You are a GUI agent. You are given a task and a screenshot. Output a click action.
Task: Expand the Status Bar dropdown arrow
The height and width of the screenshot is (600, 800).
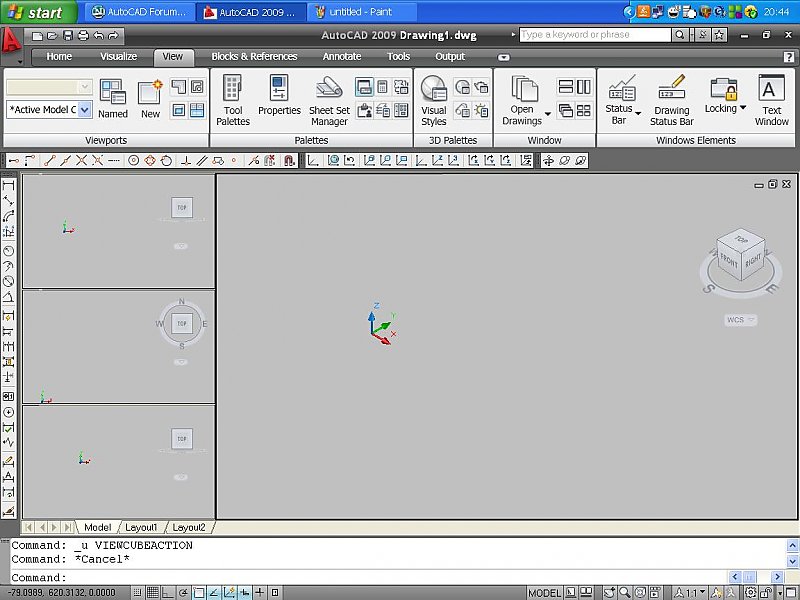(x=638, y=113)
